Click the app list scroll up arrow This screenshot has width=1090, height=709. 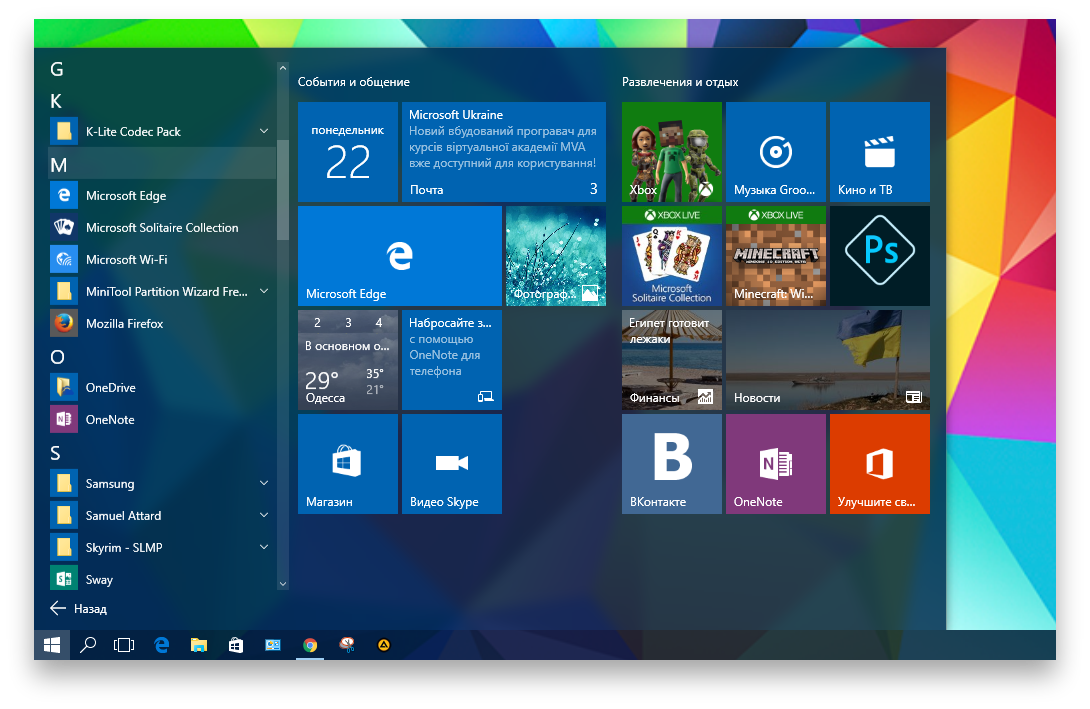pyautogui.click(x=282, y=67)
